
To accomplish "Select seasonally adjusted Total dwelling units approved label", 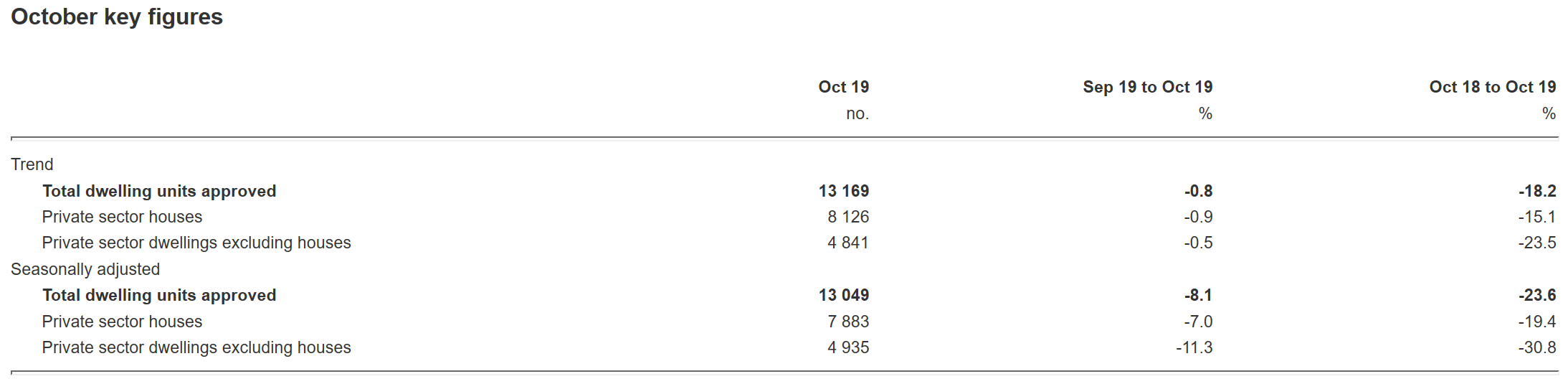I will [x=159, y=295].
